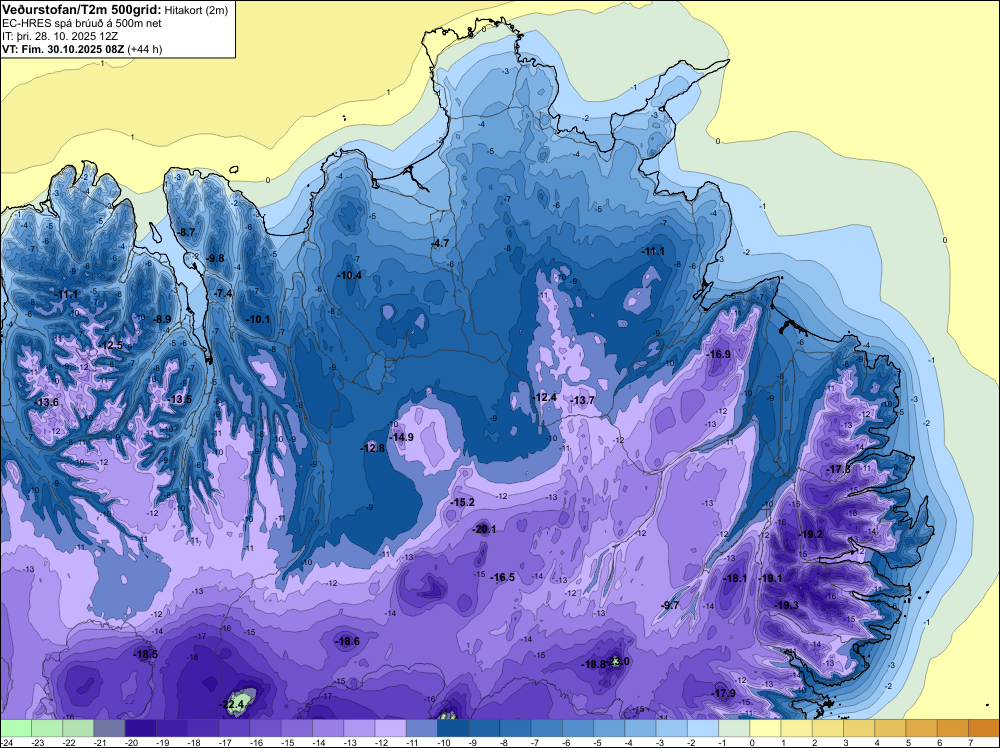
Task: Pick the pale yellow legend swatch at 0
Action: tap(765, 728)
